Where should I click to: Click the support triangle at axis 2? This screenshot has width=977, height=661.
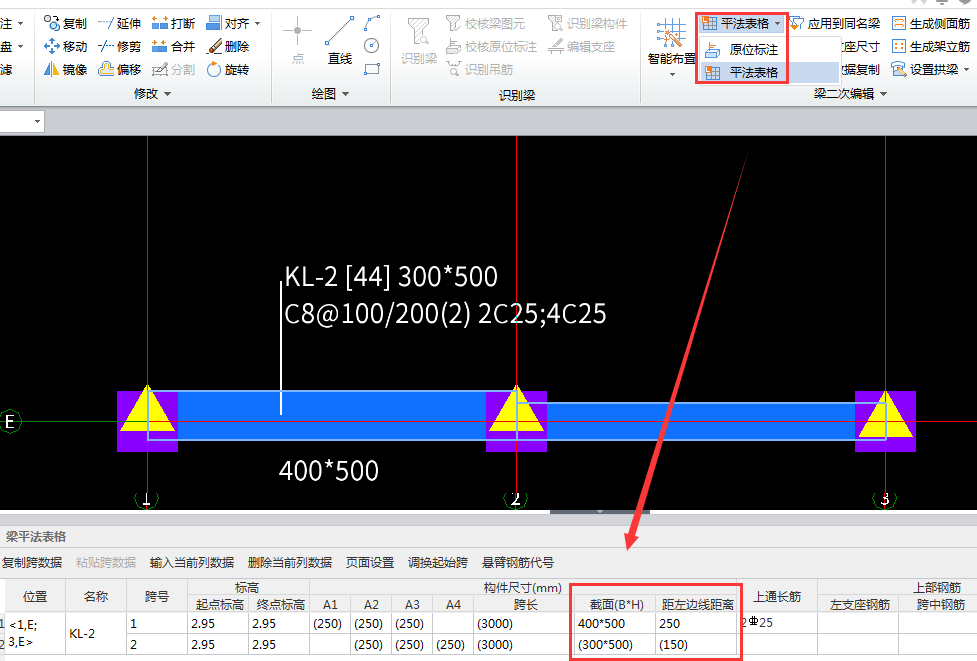pyautogui.click(x=516, y=409)
